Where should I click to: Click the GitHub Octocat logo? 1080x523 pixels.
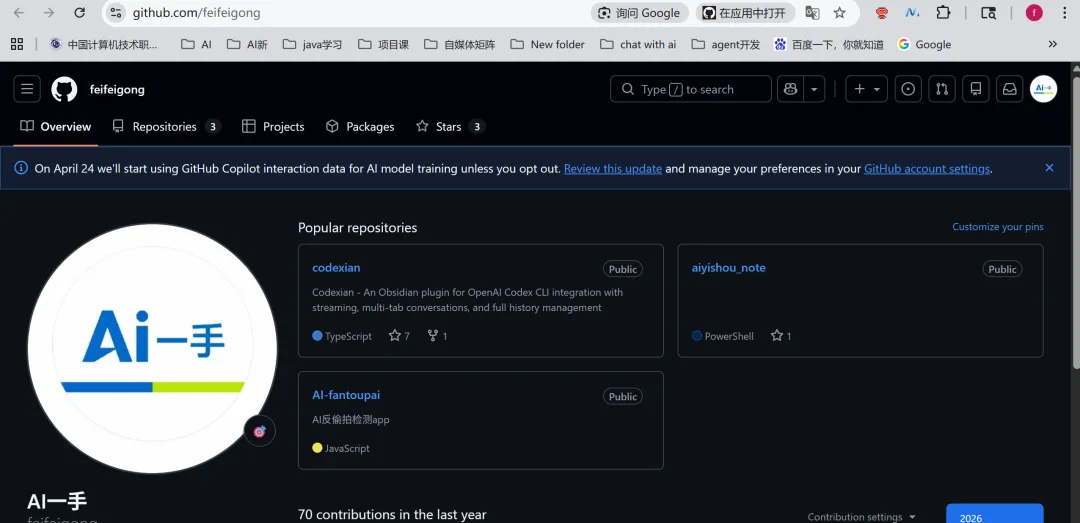tap(64, 89)
